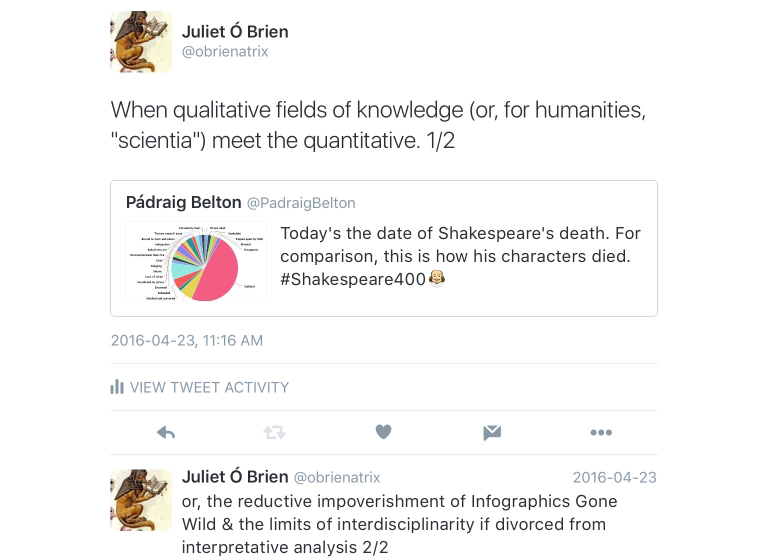View Tweet Activity details

[x=209, y=387]
